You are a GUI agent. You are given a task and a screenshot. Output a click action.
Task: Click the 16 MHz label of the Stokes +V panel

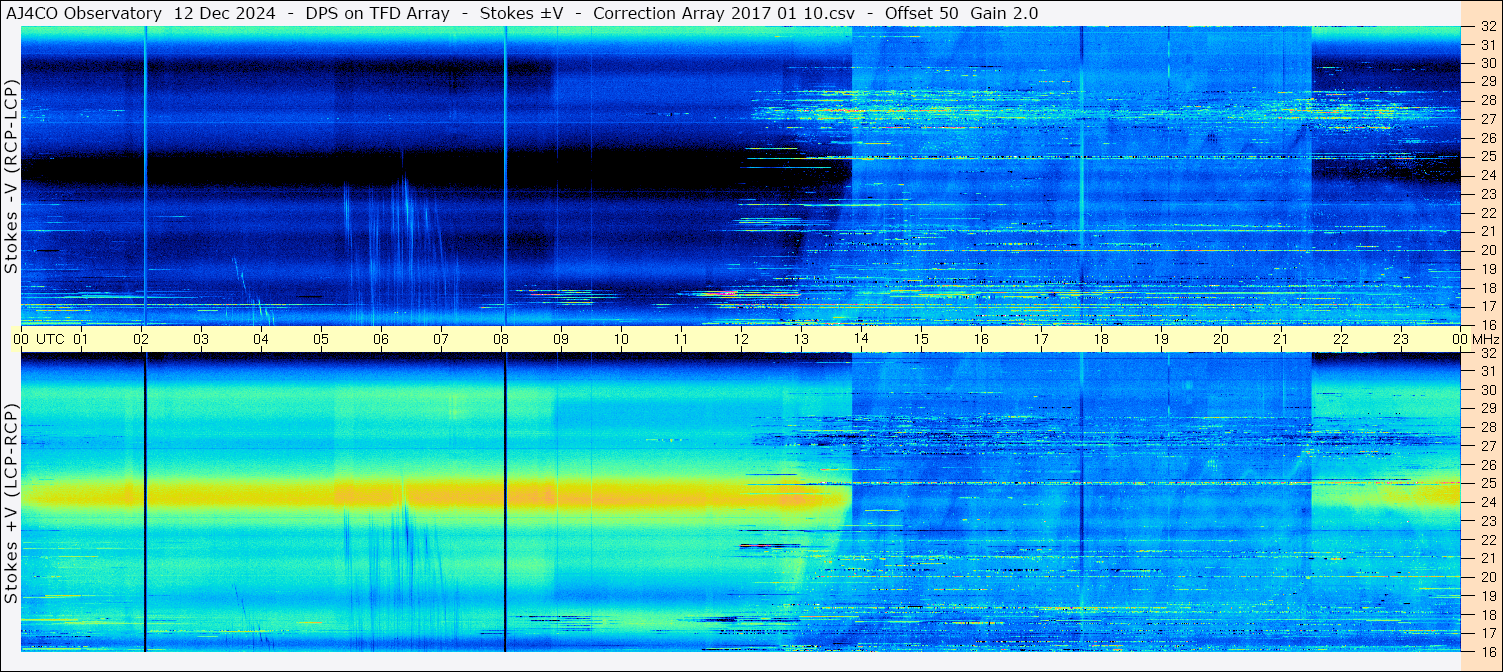click(x=1487, y=651)
